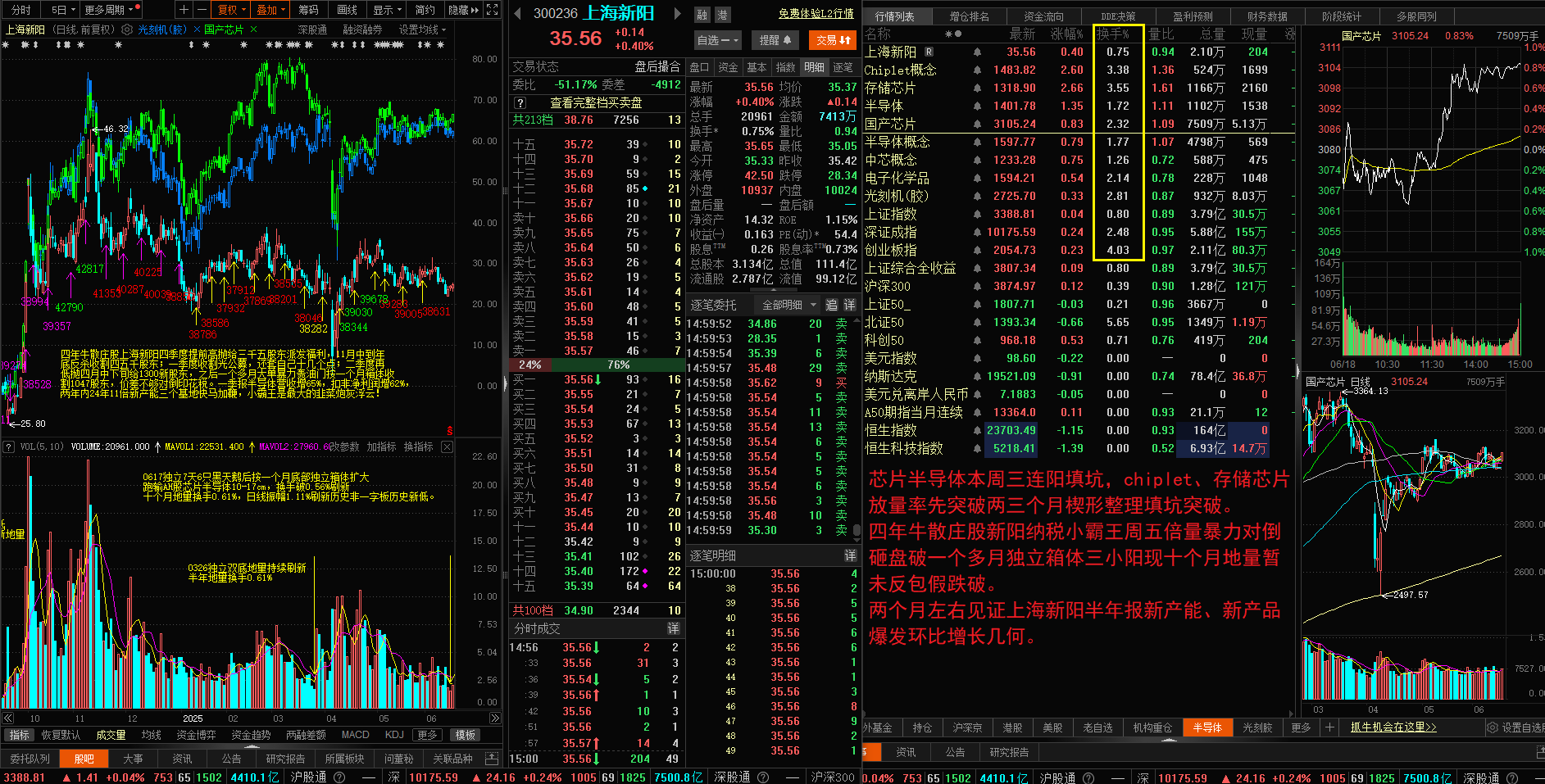This screenshot has height=784, width=1545.
Task: Enter fullscreen chart mode icon
Action: pyautogui.click(x=493, y=10)
